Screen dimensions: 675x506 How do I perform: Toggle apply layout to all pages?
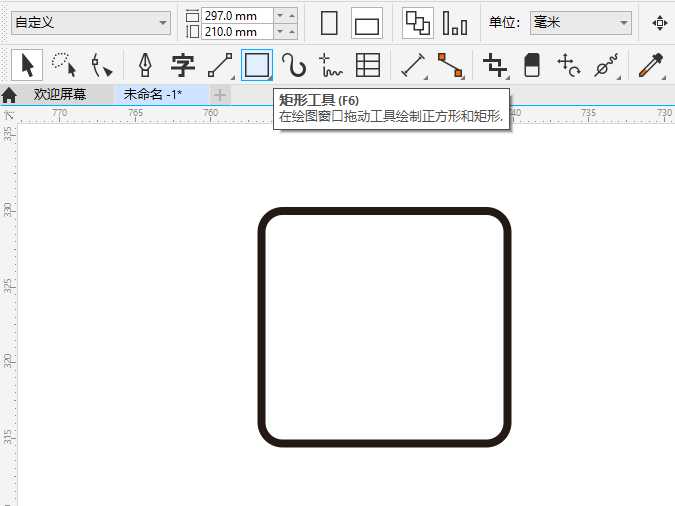point(418,23)
